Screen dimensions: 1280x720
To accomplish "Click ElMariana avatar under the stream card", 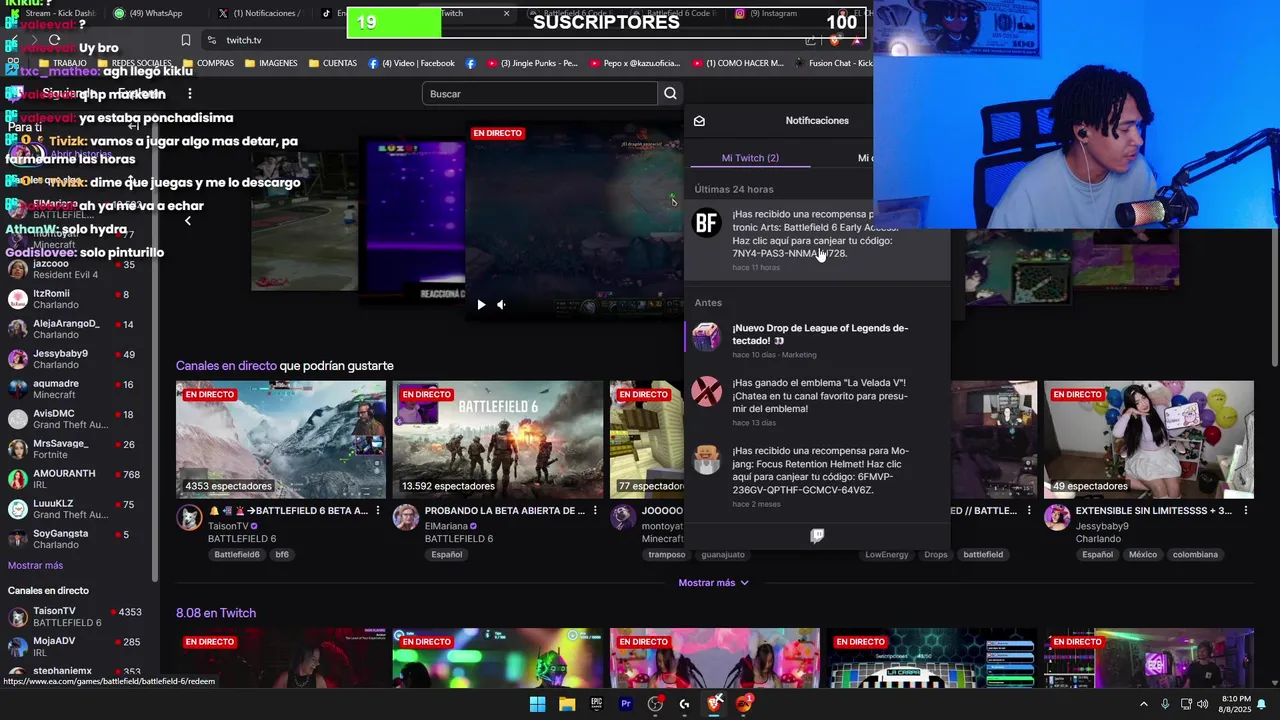I will 405,517.
